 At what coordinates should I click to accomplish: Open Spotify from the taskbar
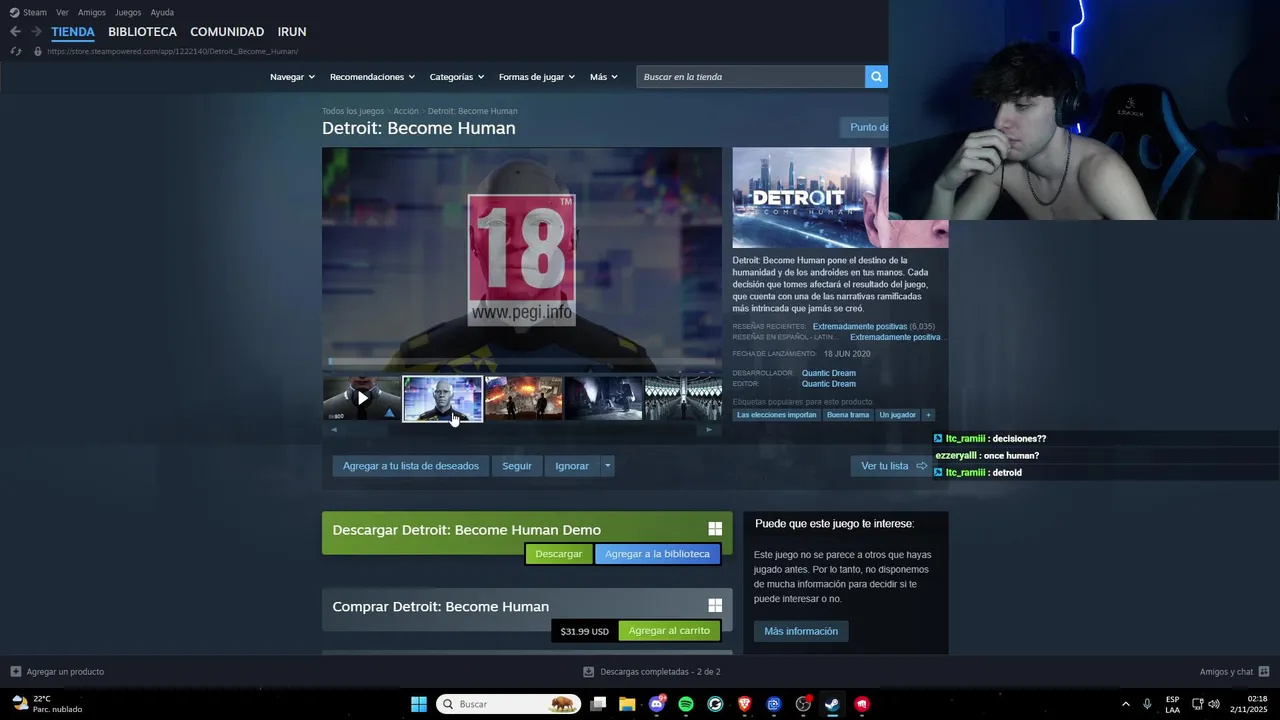[x=686, y=704]
